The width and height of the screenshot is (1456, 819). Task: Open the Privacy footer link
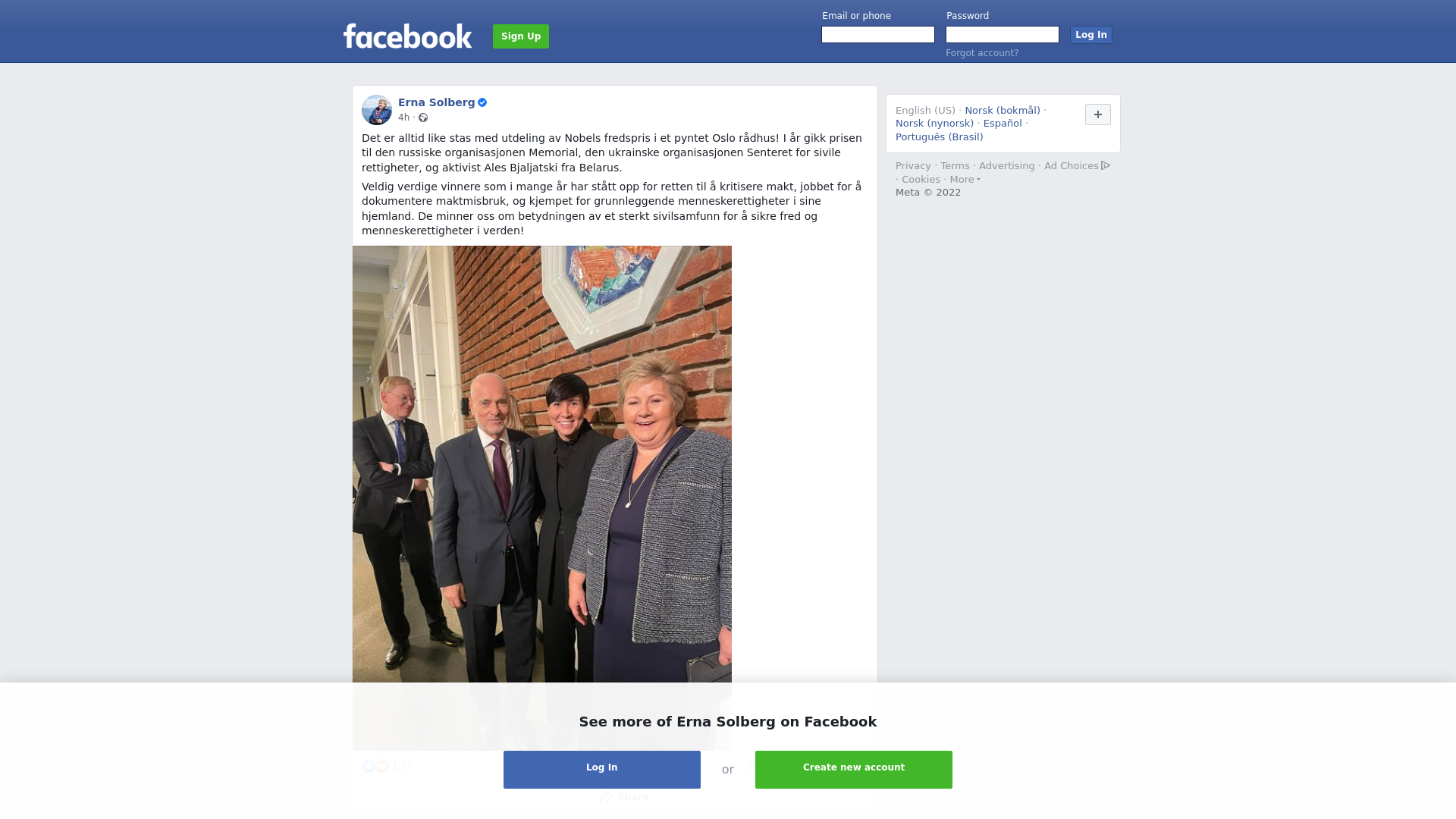click(913, 166)
